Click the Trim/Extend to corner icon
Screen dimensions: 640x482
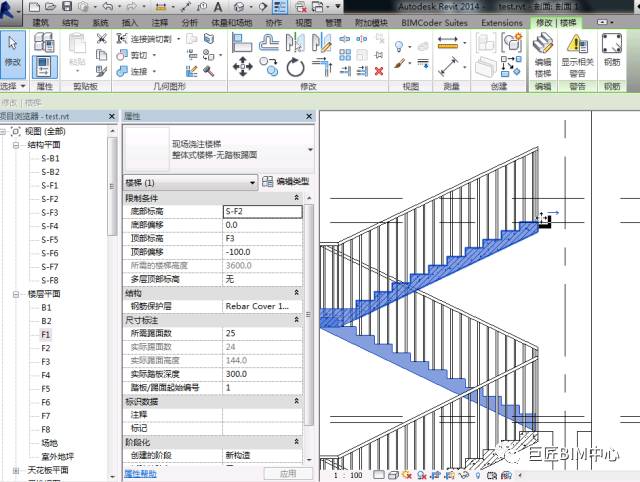click(322, 67)
